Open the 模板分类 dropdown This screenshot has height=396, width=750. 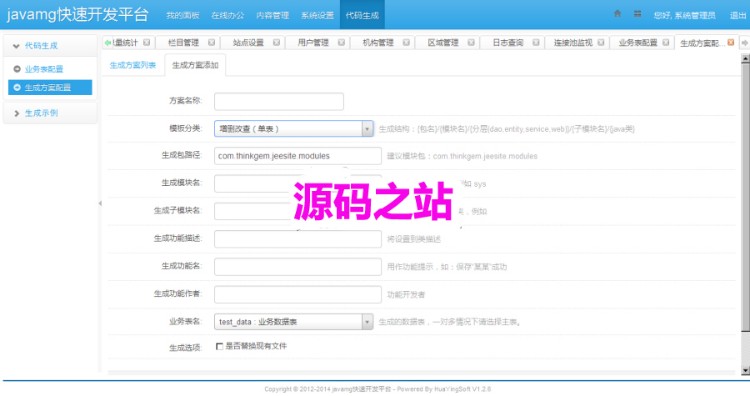click(x=294, y=129)
